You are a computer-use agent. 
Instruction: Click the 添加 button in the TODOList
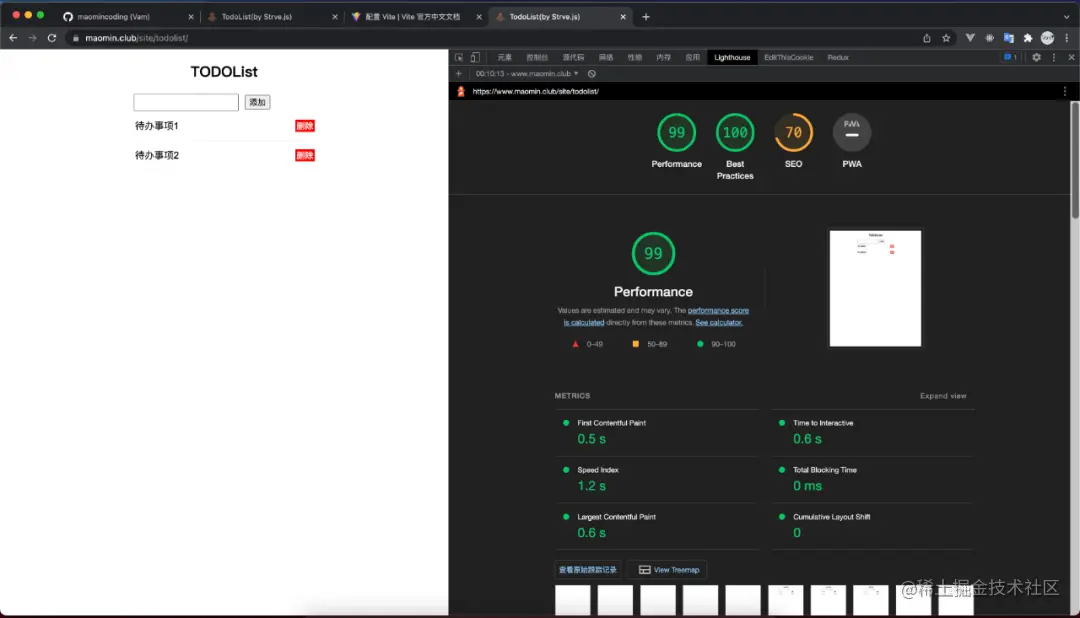[258, 102]
